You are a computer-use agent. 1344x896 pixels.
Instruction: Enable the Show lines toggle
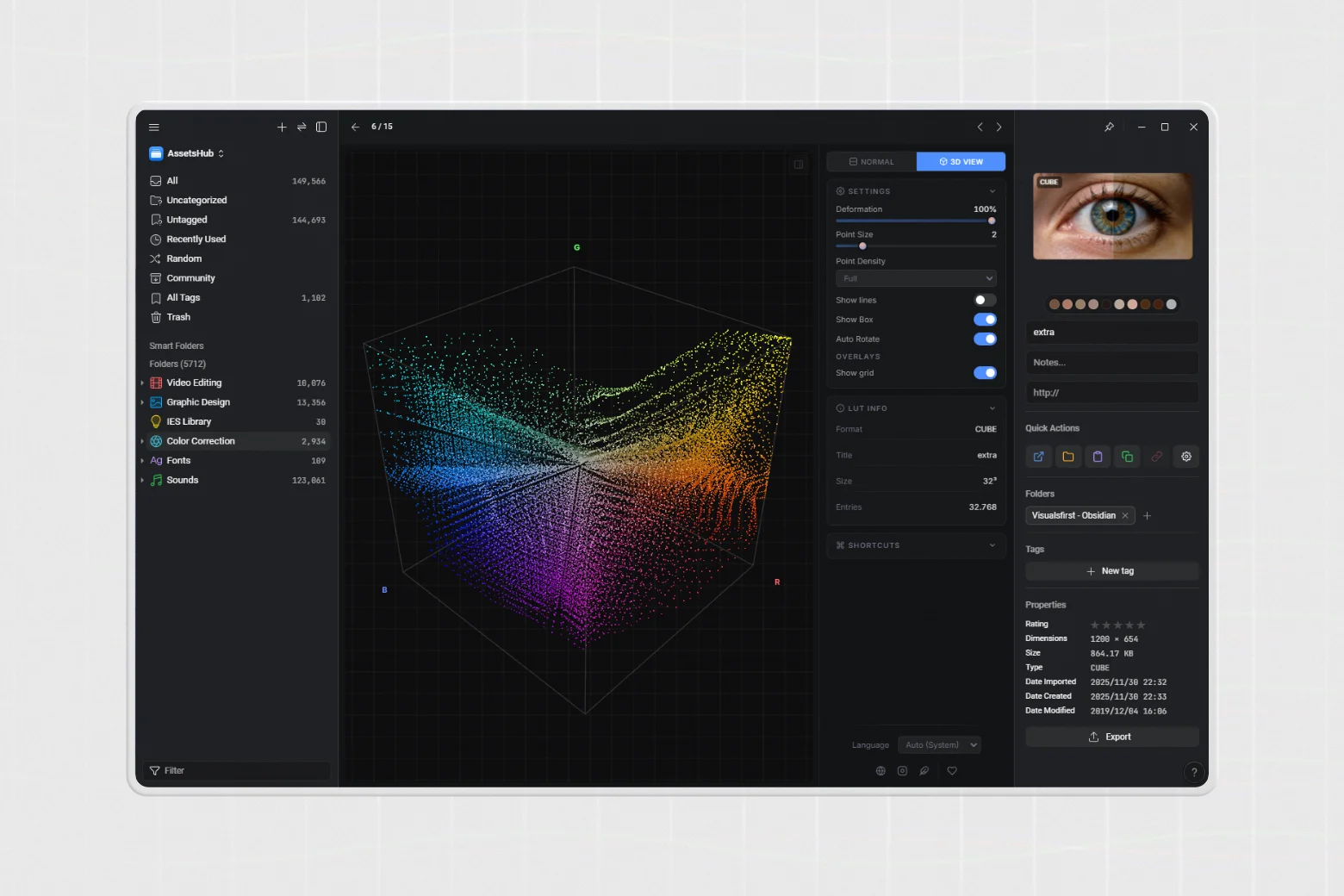(985, 300)
